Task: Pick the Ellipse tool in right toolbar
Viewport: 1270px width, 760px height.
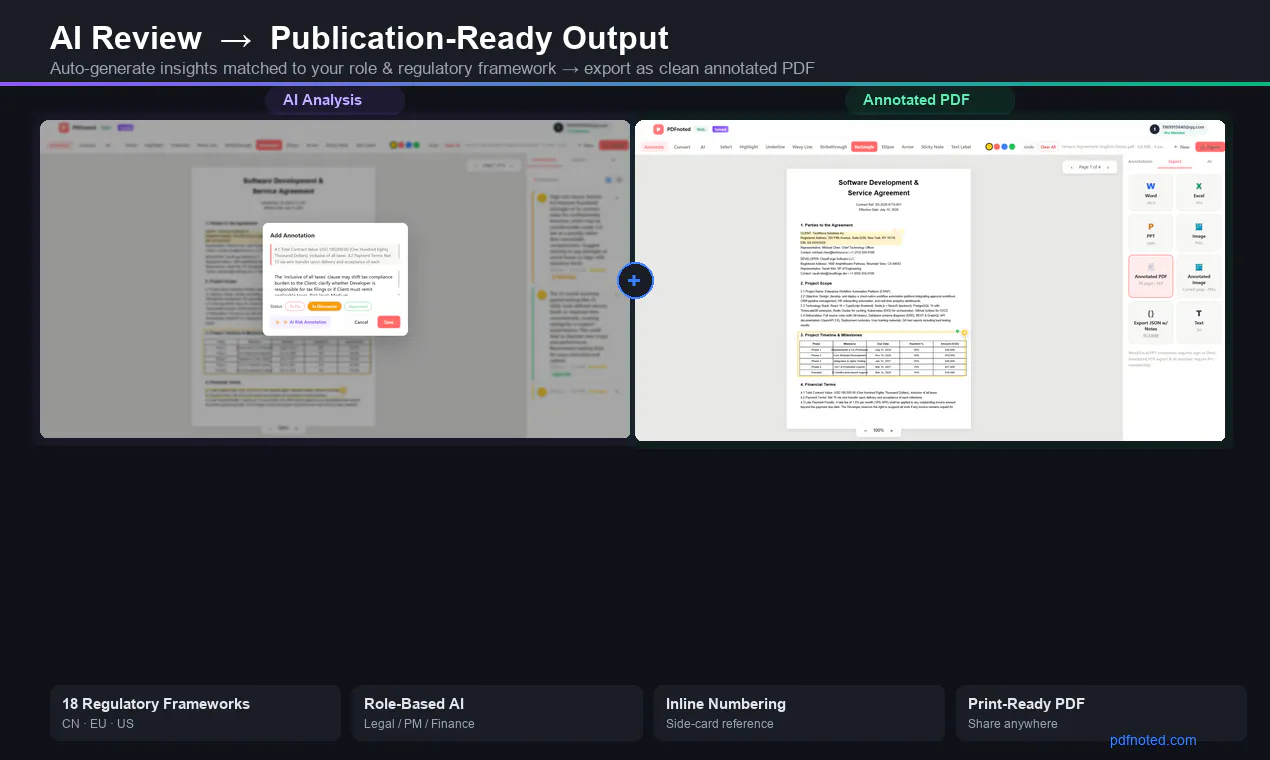Action: [x=888, y=147]
